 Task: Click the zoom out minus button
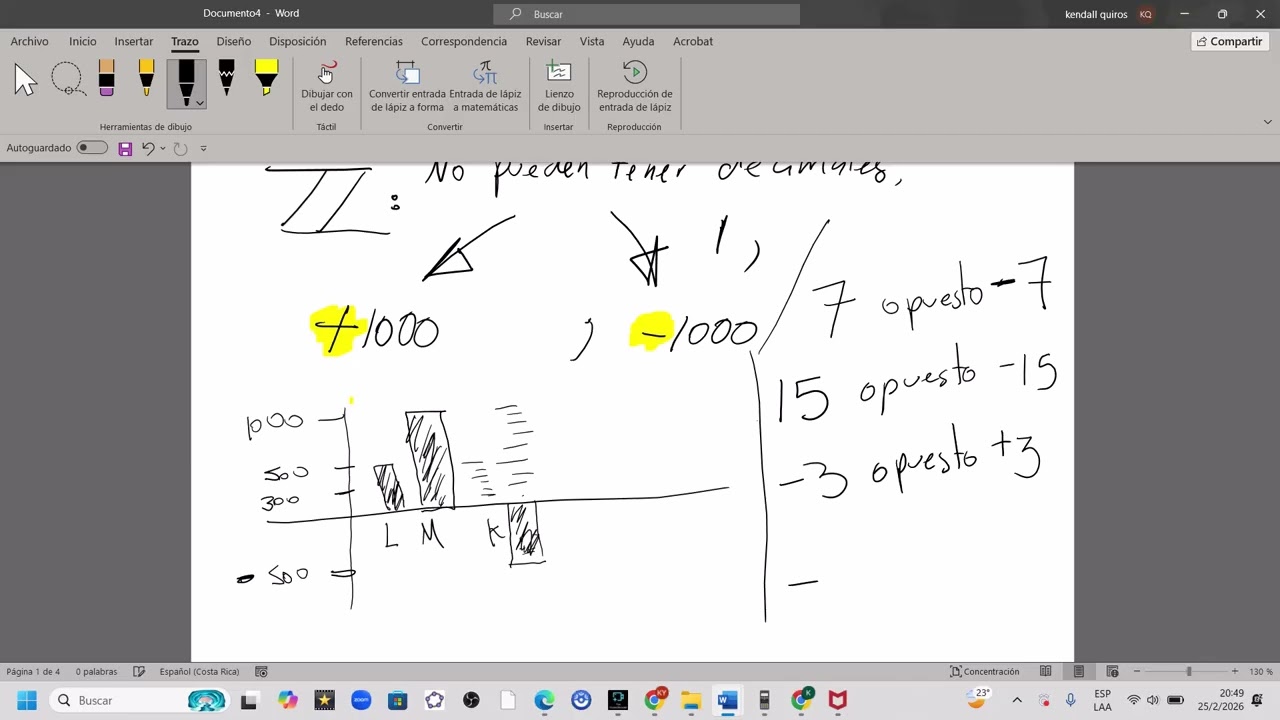point(1137,672)
